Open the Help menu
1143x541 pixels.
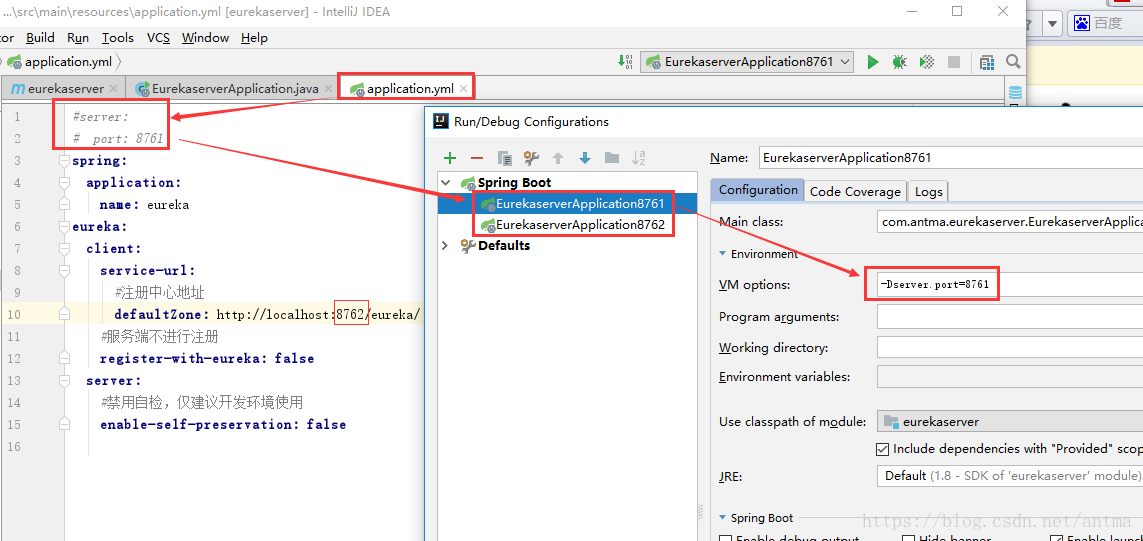(x=254, y=38)
